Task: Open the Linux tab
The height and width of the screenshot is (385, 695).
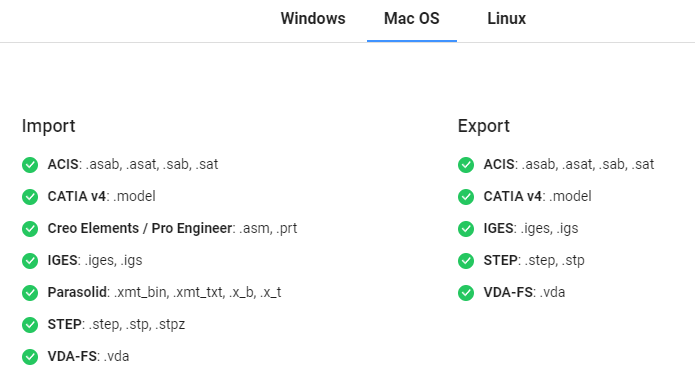Action: 507,19
